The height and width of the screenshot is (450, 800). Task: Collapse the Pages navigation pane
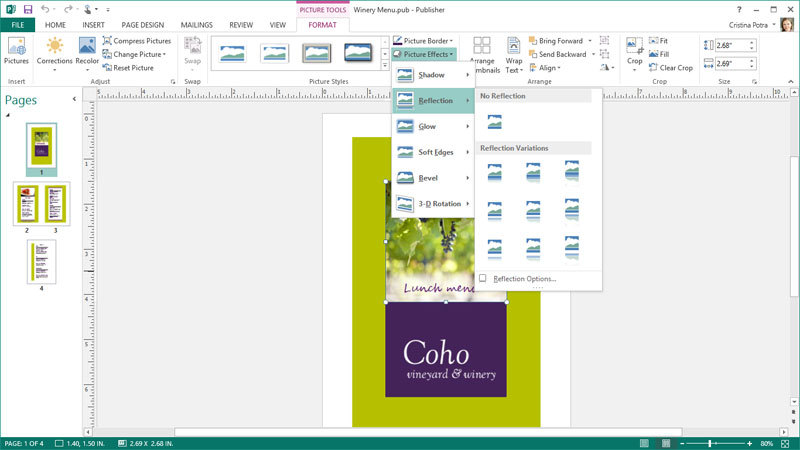coord(74,100)
